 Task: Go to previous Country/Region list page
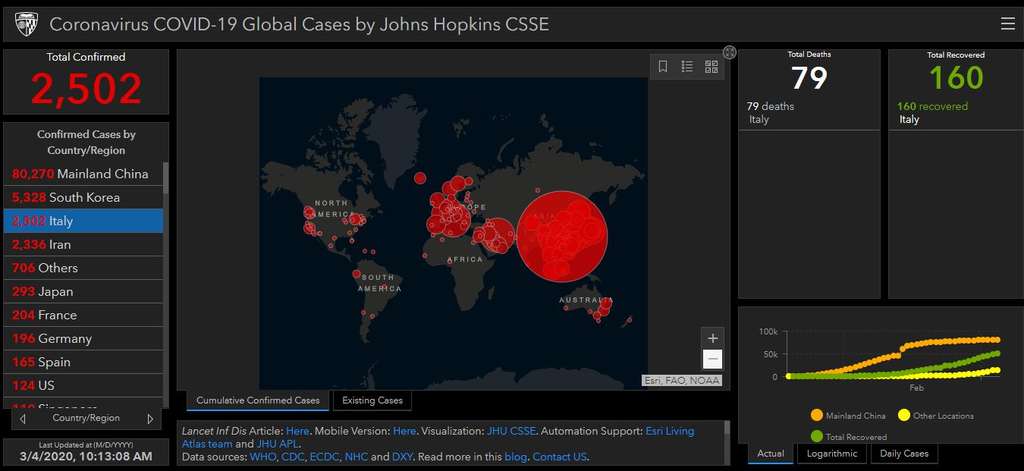coord(23,419)
